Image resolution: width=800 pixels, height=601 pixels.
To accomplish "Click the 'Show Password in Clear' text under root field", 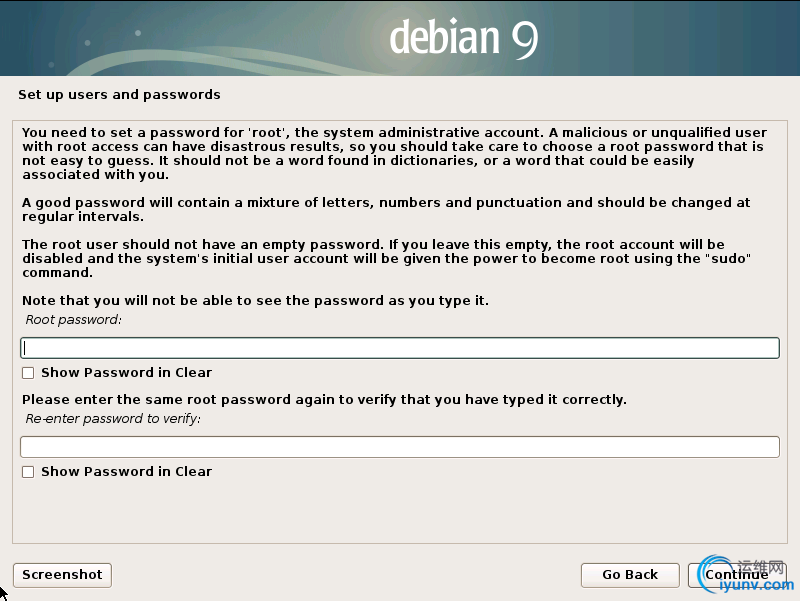I will (127, 373).
